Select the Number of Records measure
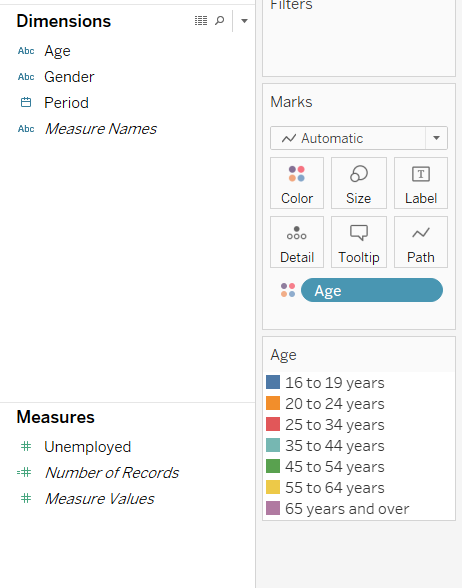The image size is (462, 588). click(x=111, y=472)
